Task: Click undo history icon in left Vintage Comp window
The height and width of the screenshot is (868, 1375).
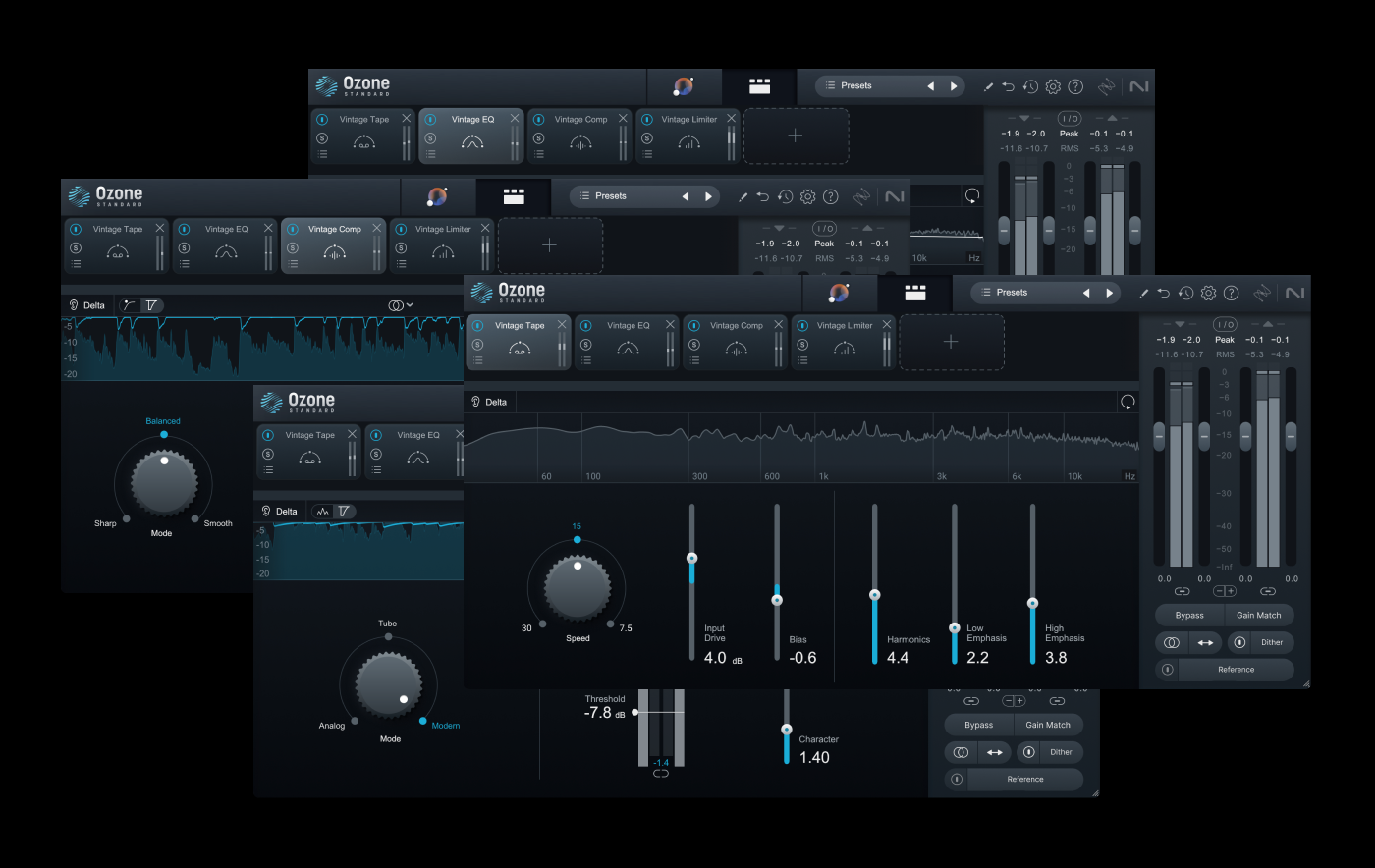Action: (785, 196)
